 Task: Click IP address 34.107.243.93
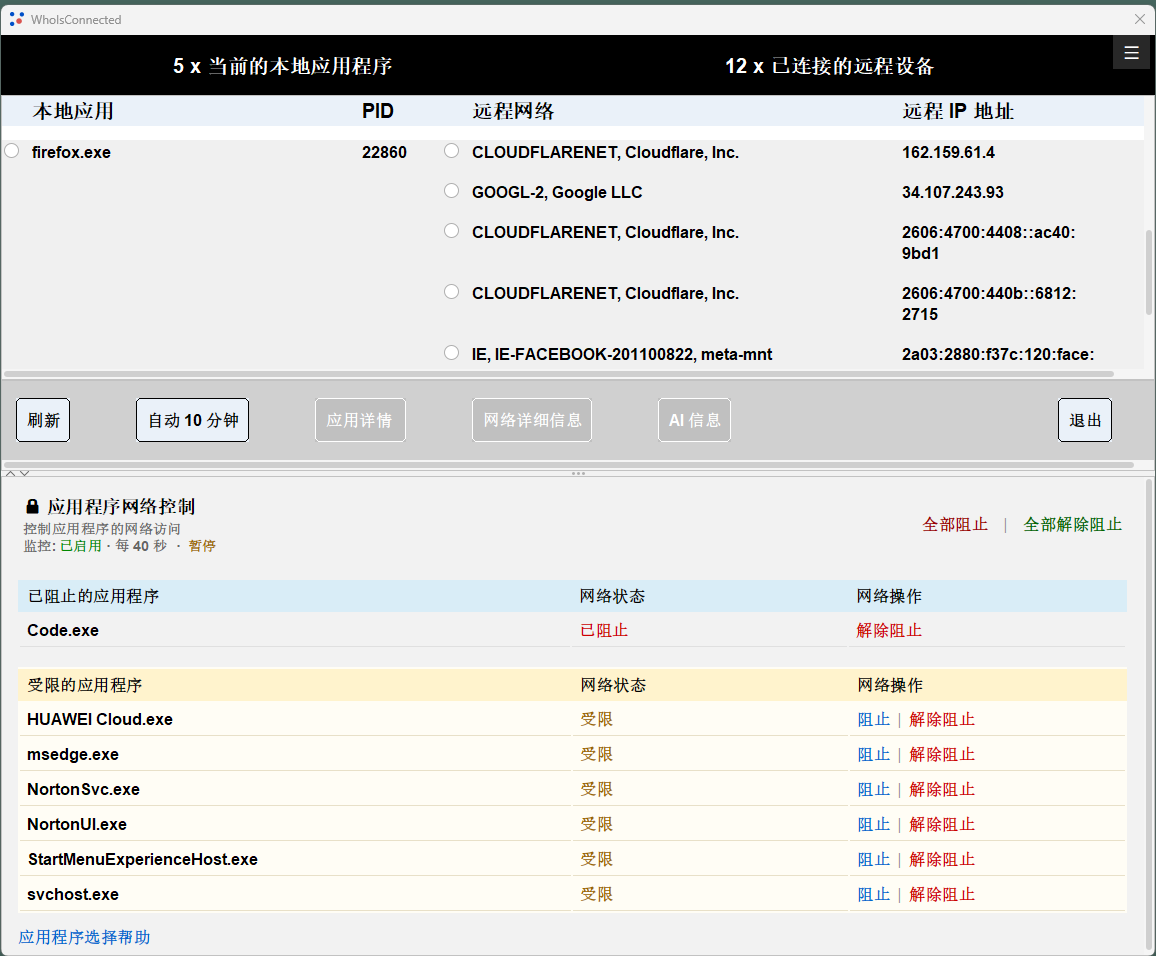click(953, 192)
